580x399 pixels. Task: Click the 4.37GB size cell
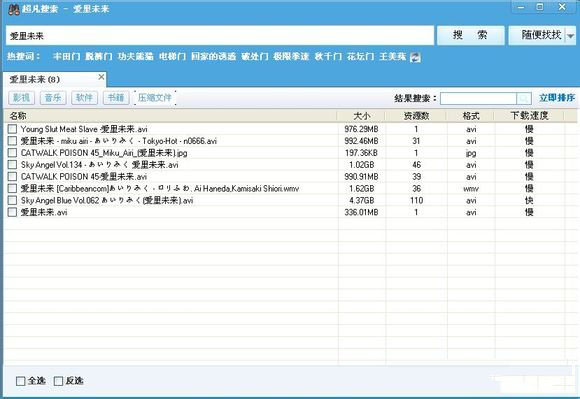361,200
